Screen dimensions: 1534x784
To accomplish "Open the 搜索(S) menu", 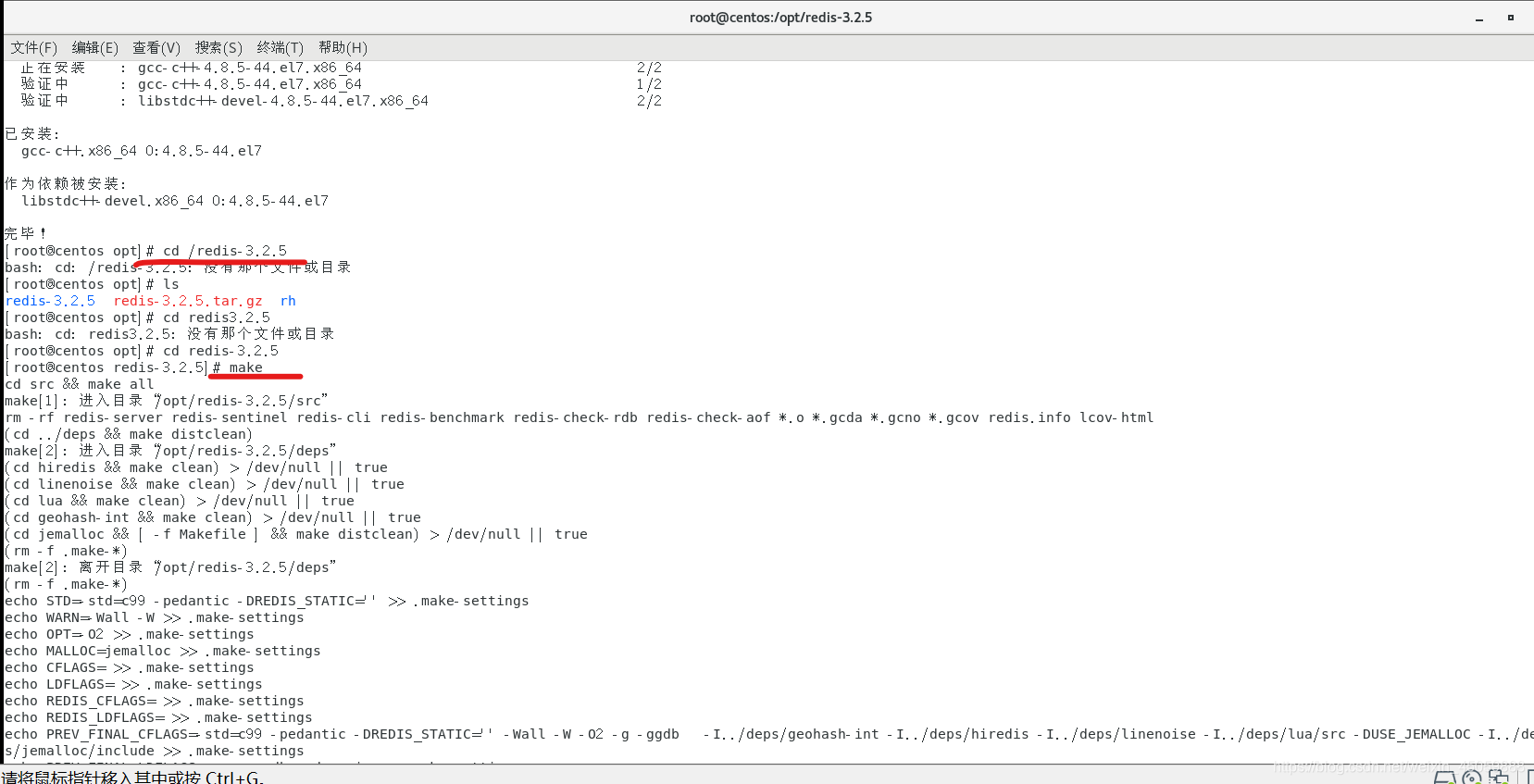I will (x=218, y=47).
